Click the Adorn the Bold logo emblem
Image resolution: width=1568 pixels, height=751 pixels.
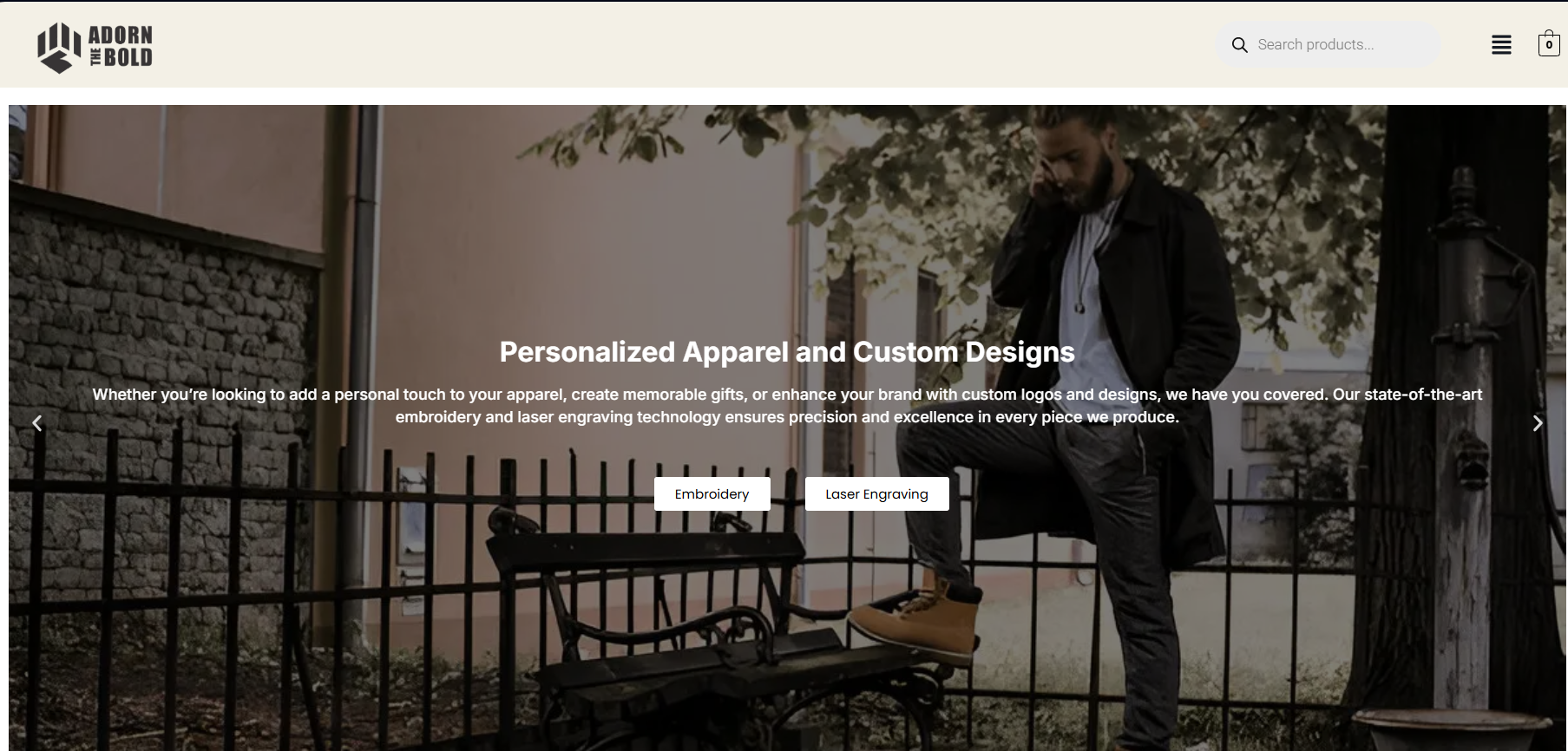(58, 47)
